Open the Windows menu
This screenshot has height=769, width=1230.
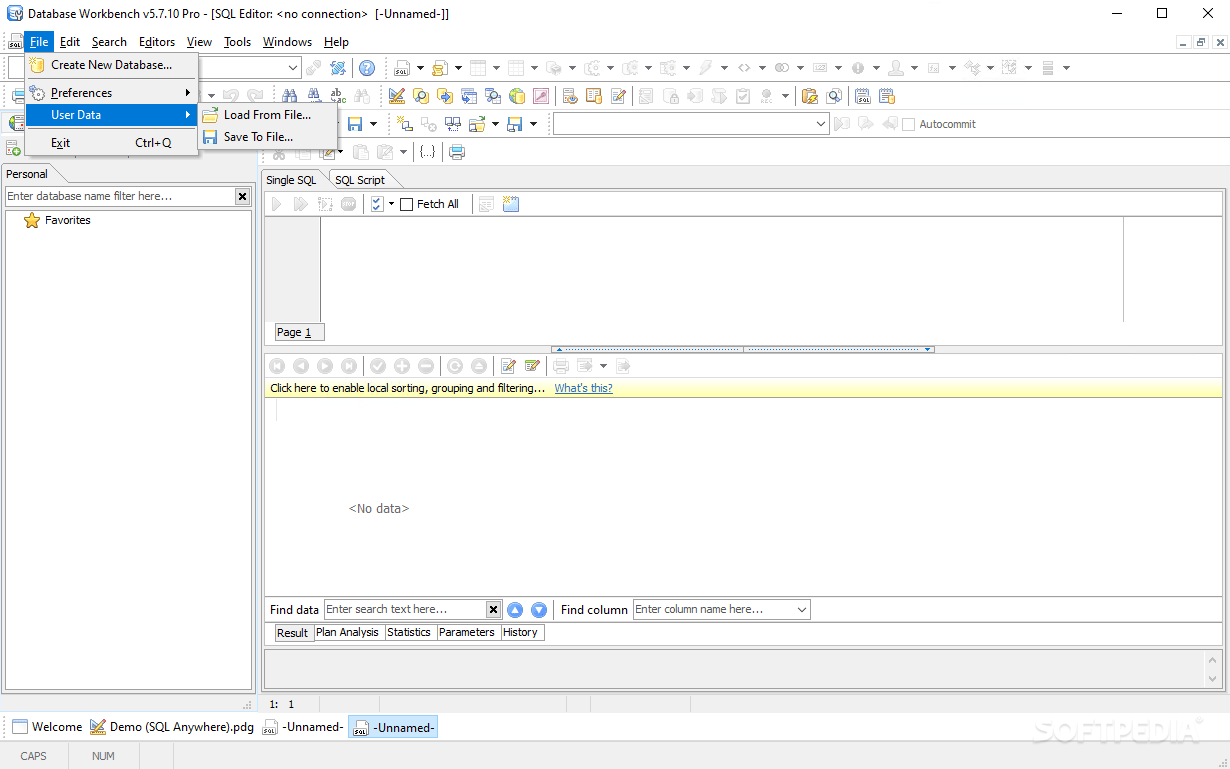pyautogui.click(x=287, y=42)
